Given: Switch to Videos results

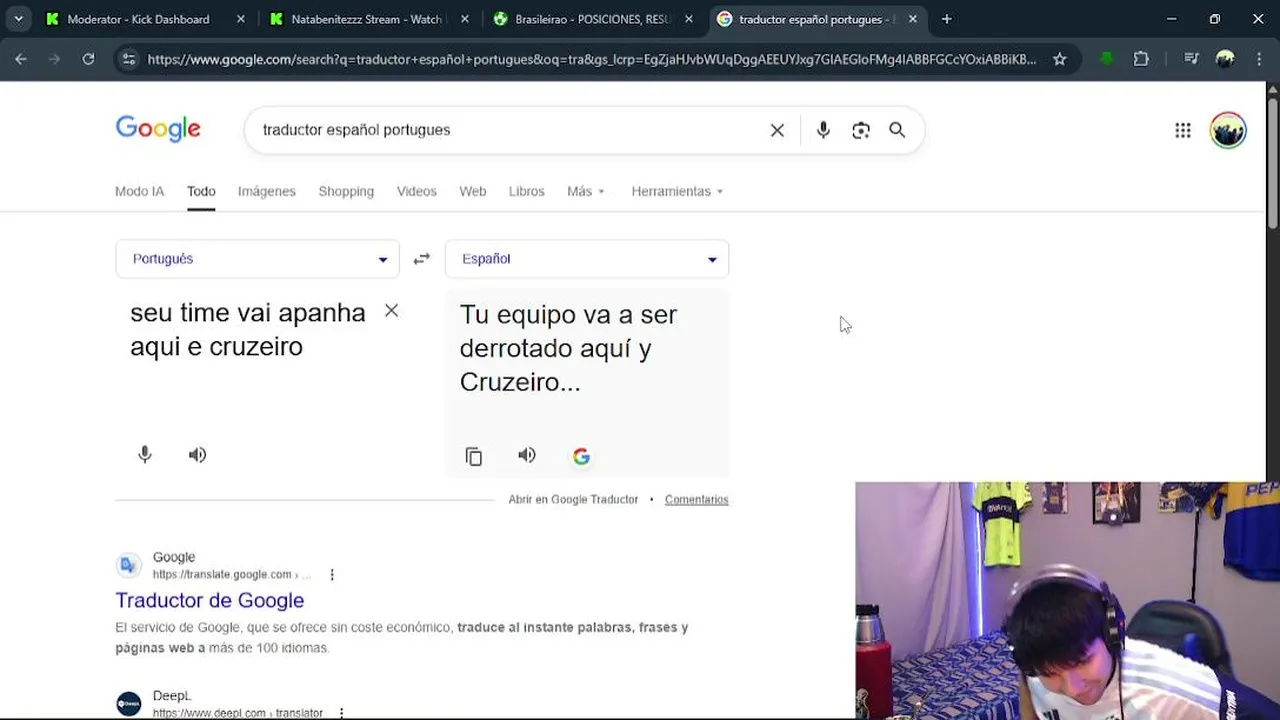Looking at the screenshot, I should [416, 191].
